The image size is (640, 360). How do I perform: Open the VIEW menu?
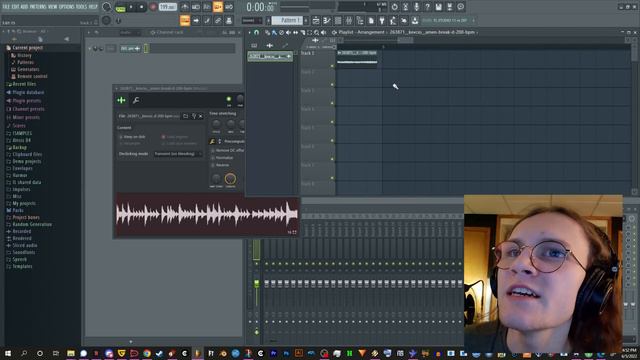pyautogui.click(x=53, y=7)
